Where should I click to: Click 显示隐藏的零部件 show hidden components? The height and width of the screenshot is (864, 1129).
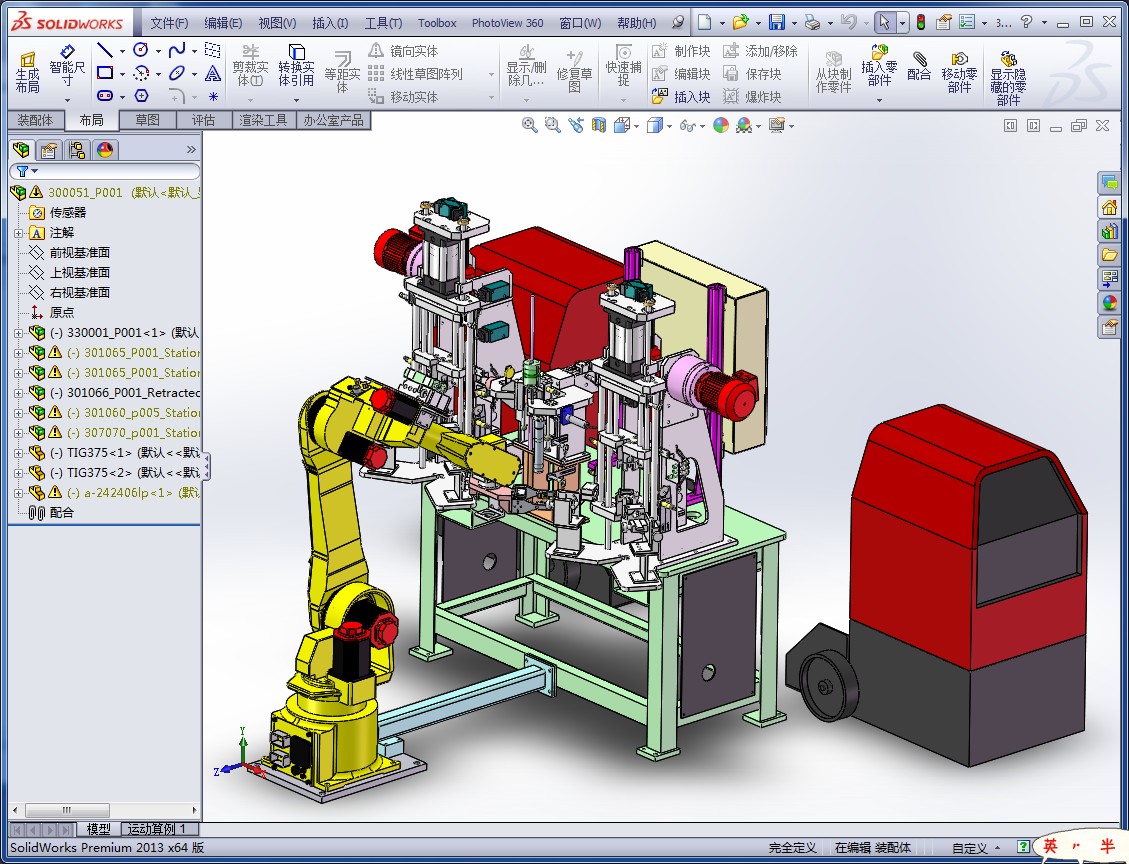tap(1008, 78)
